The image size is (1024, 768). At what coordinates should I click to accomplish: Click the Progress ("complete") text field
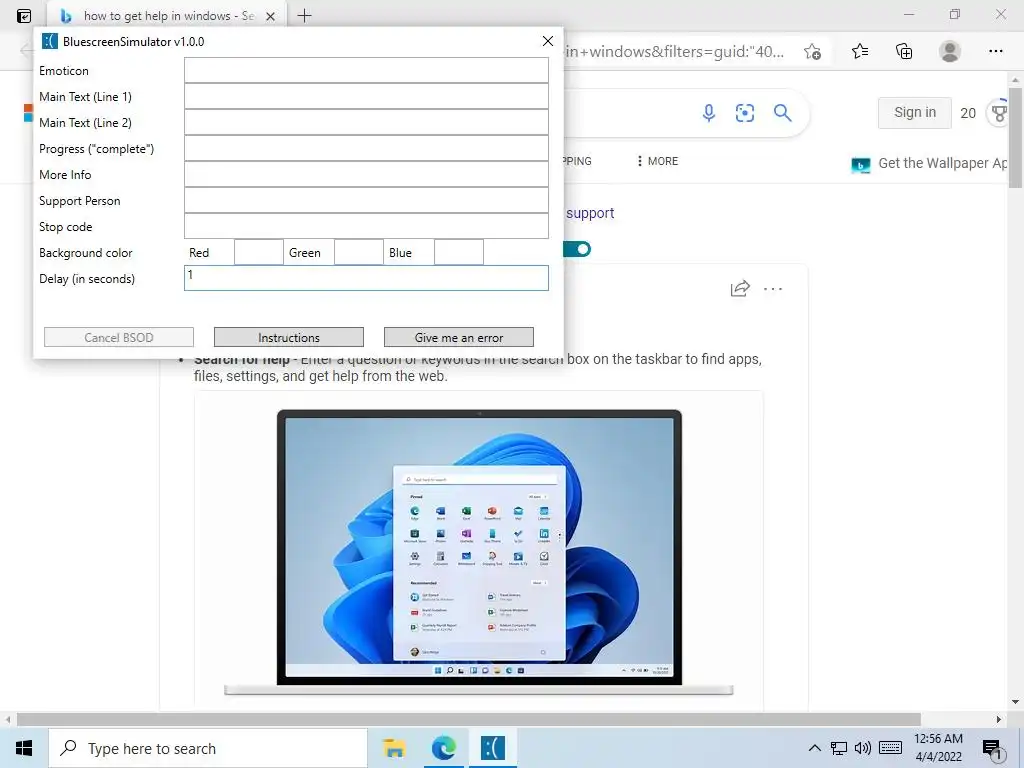[366, 148]
